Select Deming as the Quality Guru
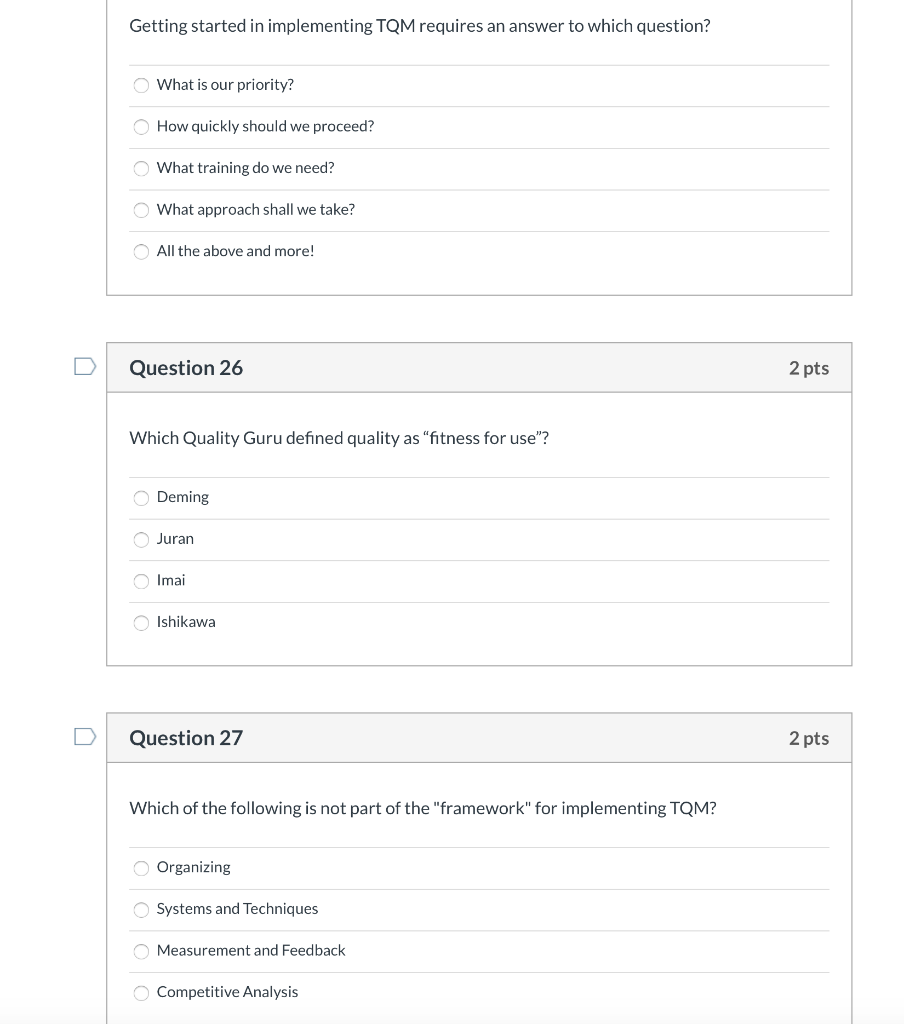The width and height of the screenshot is (904, 1024). (x=141, y=497)
